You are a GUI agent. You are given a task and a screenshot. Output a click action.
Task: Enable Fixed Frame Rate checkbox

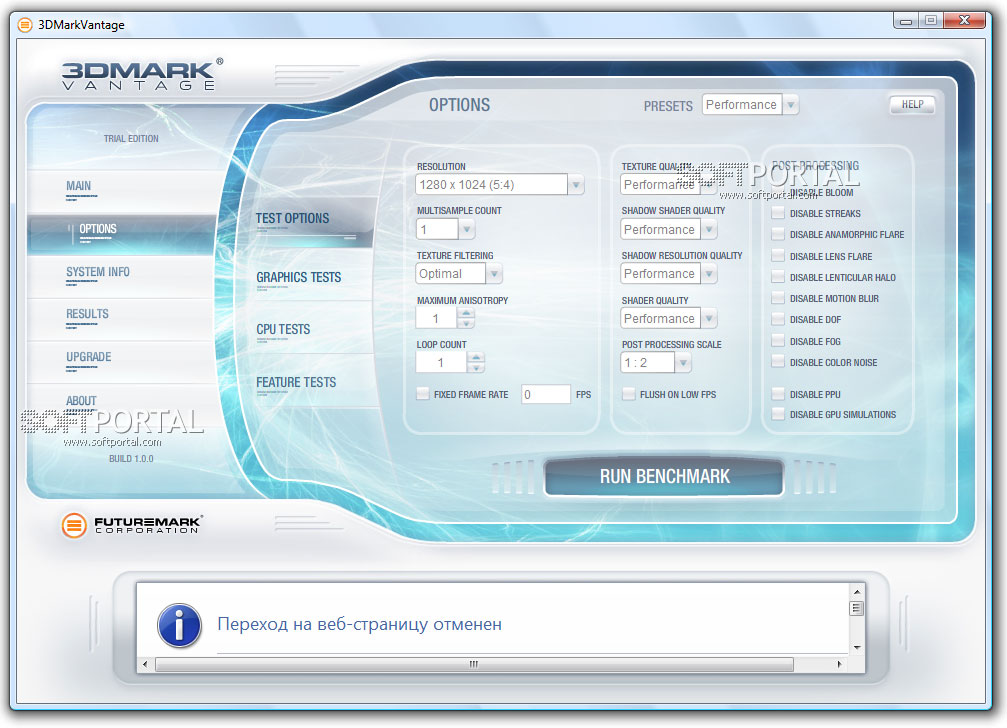[423, 394]
